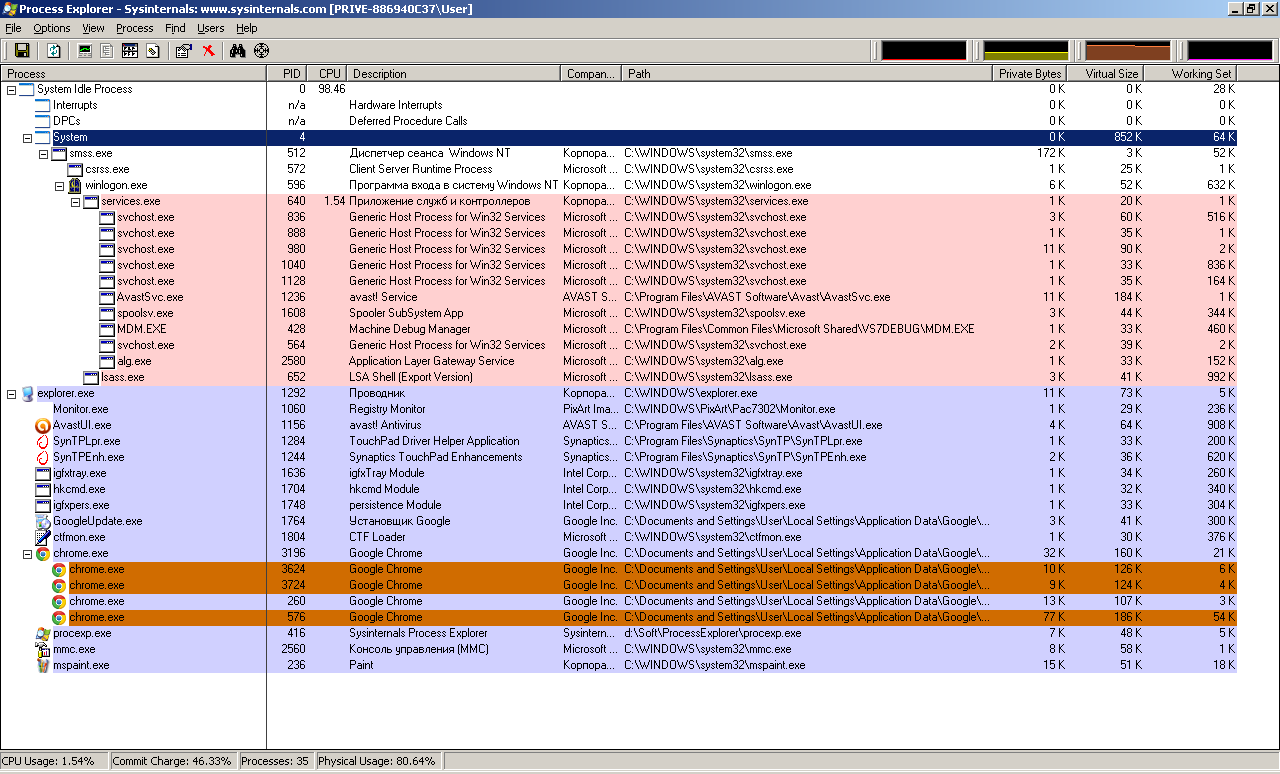Click the Save toolbar icon

[21, 51]
